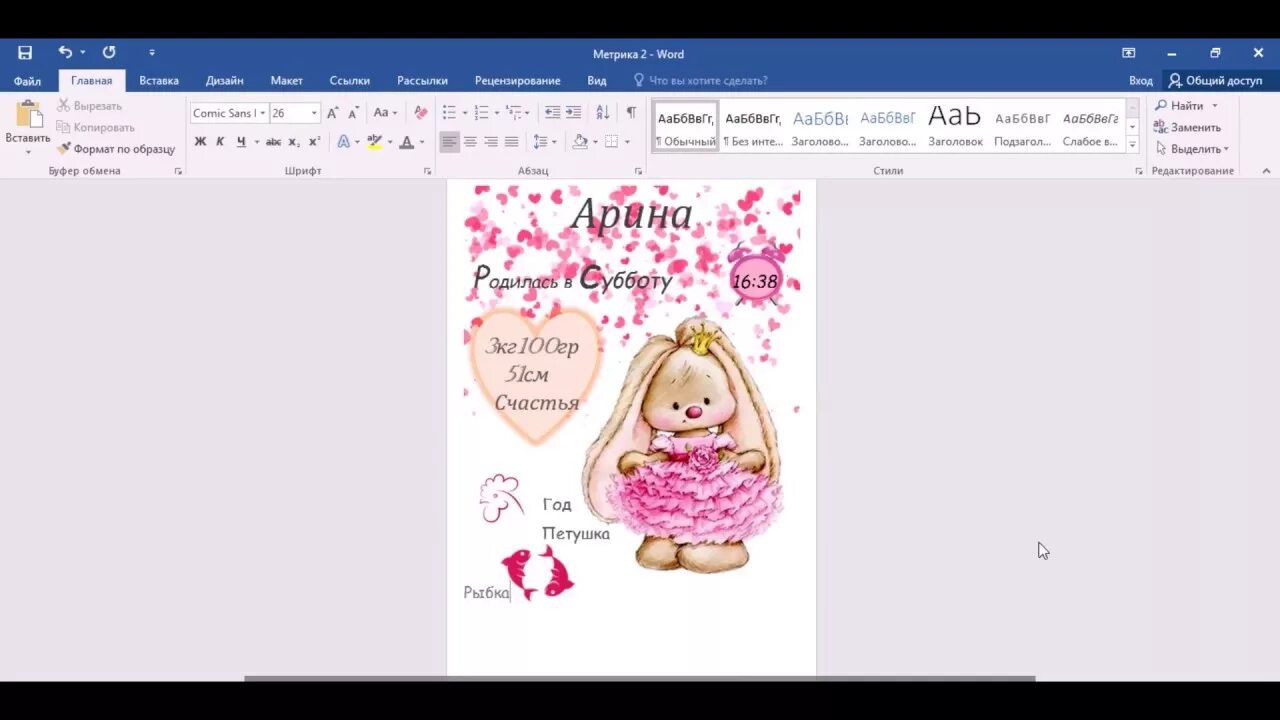Sort the selected text alphabetically
Viewport: 1280px width, 720px height.
click(x=602, y=113)
